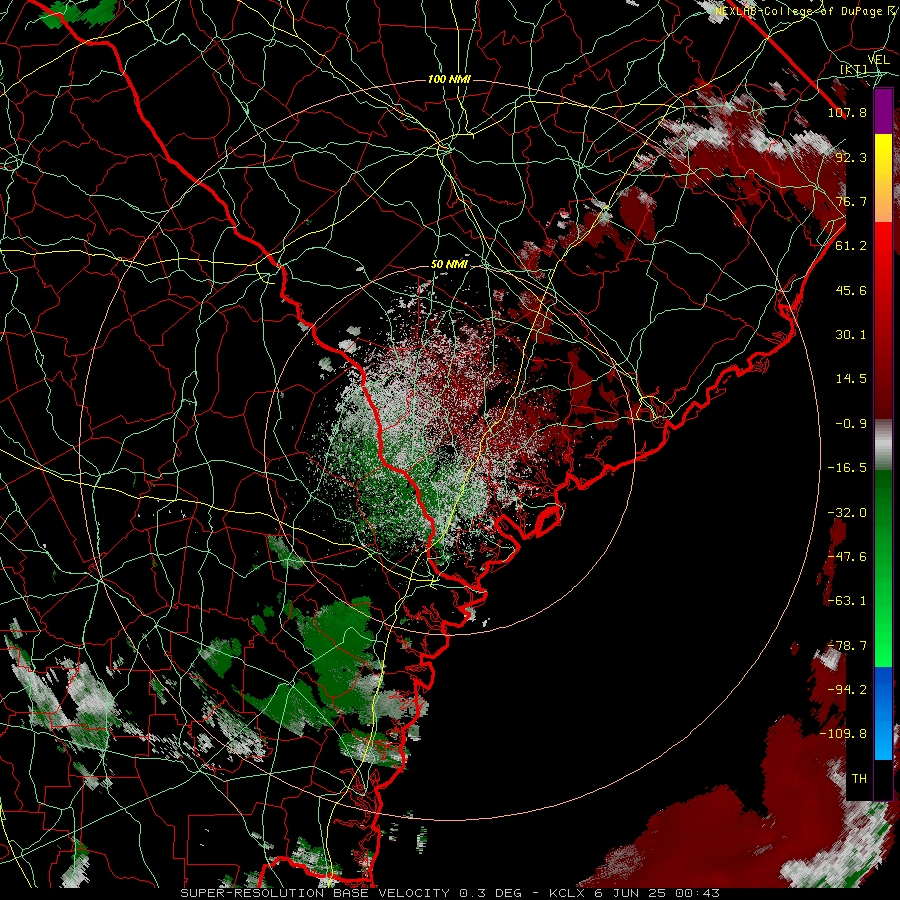Pick the gray near-zero segment of color bar

[x=883, y=445]
